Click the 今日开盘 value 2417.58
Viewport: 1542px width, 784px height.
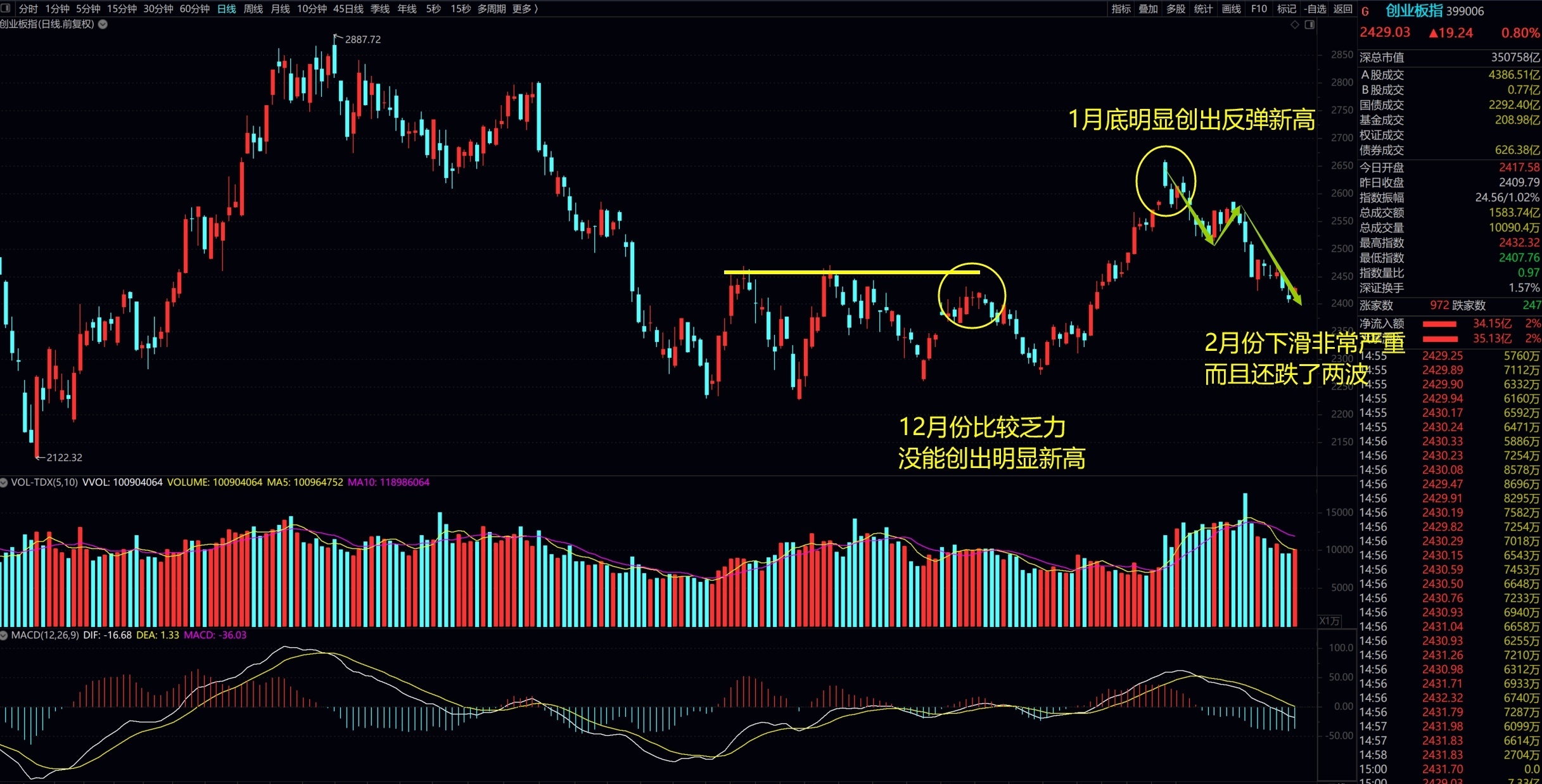pos(1519,167)
